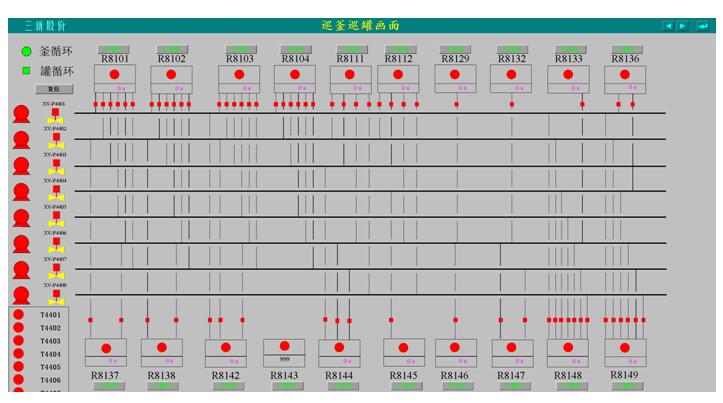This screenshot has width=723, height=403.
Task: Toggle the red status light for tank T4404
Action: [18, 354]
